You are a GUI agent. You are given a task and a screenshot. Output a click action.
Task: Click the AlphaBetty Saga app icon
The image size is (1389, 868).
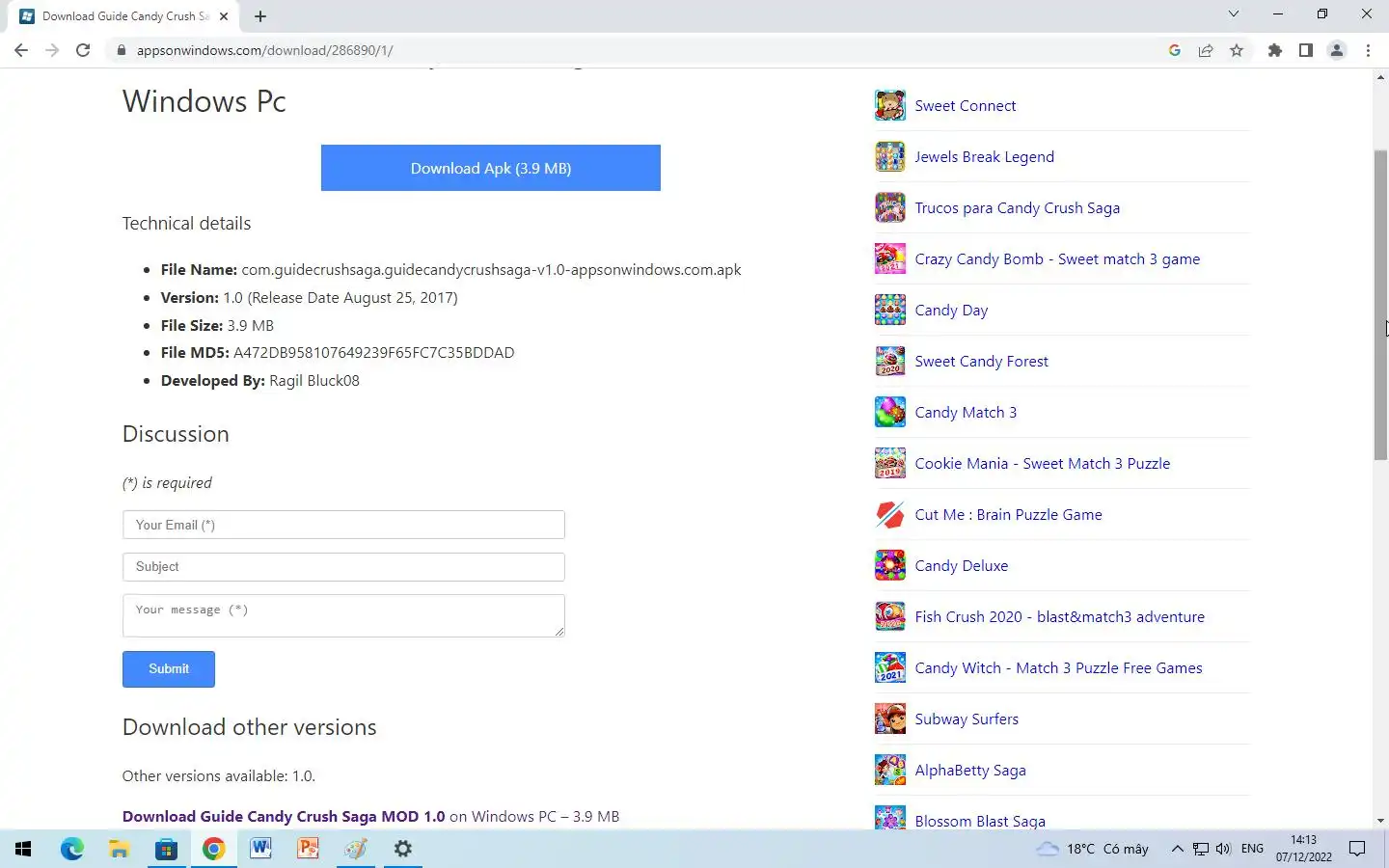[889, 770]
